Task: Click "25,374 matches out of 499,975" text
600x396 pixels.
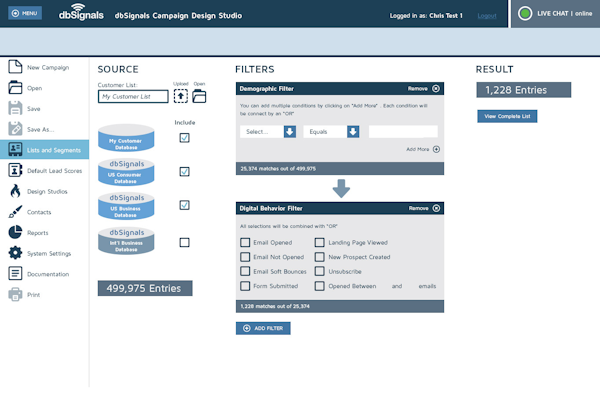Action: [x=278, y=169]
